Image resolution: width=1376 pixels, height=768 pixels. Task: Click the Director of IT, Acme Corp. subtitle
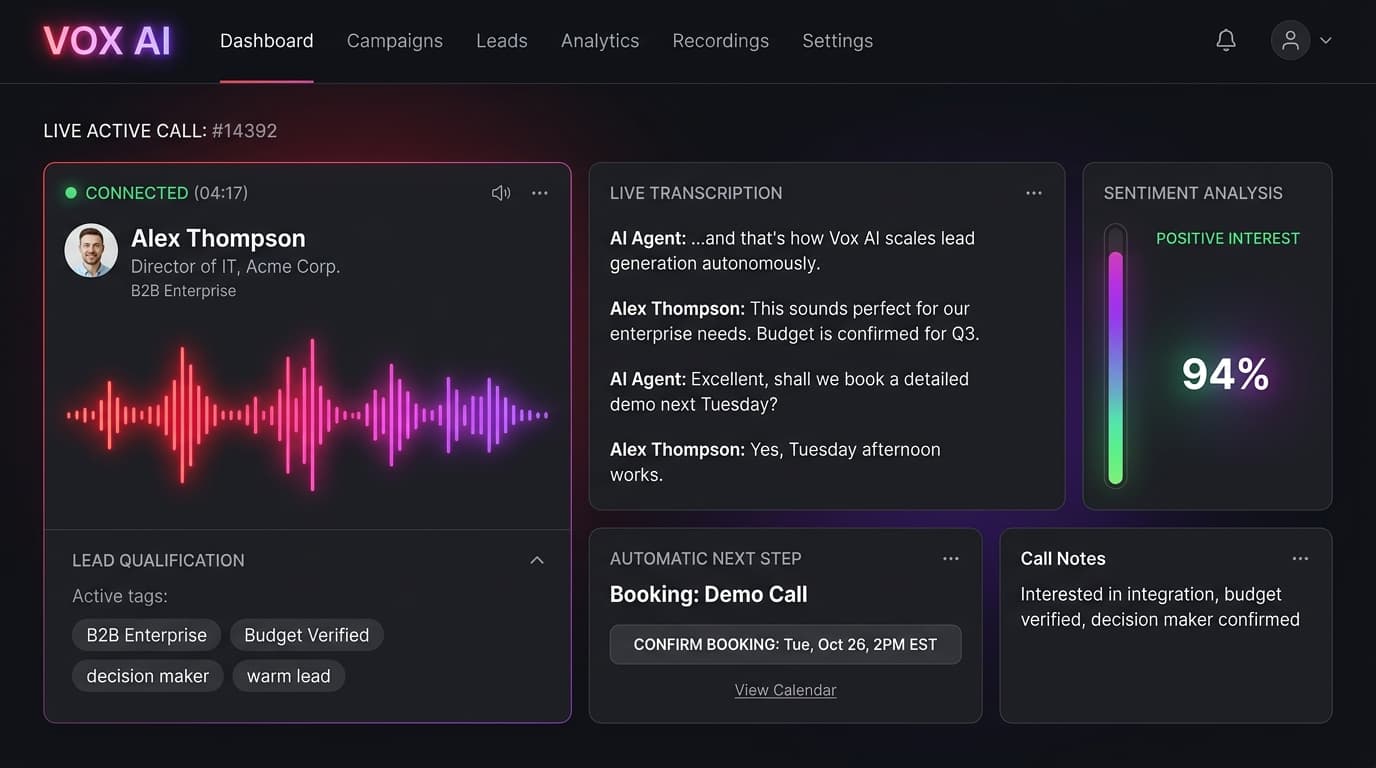pyautogui.click(x=236, y=267)
